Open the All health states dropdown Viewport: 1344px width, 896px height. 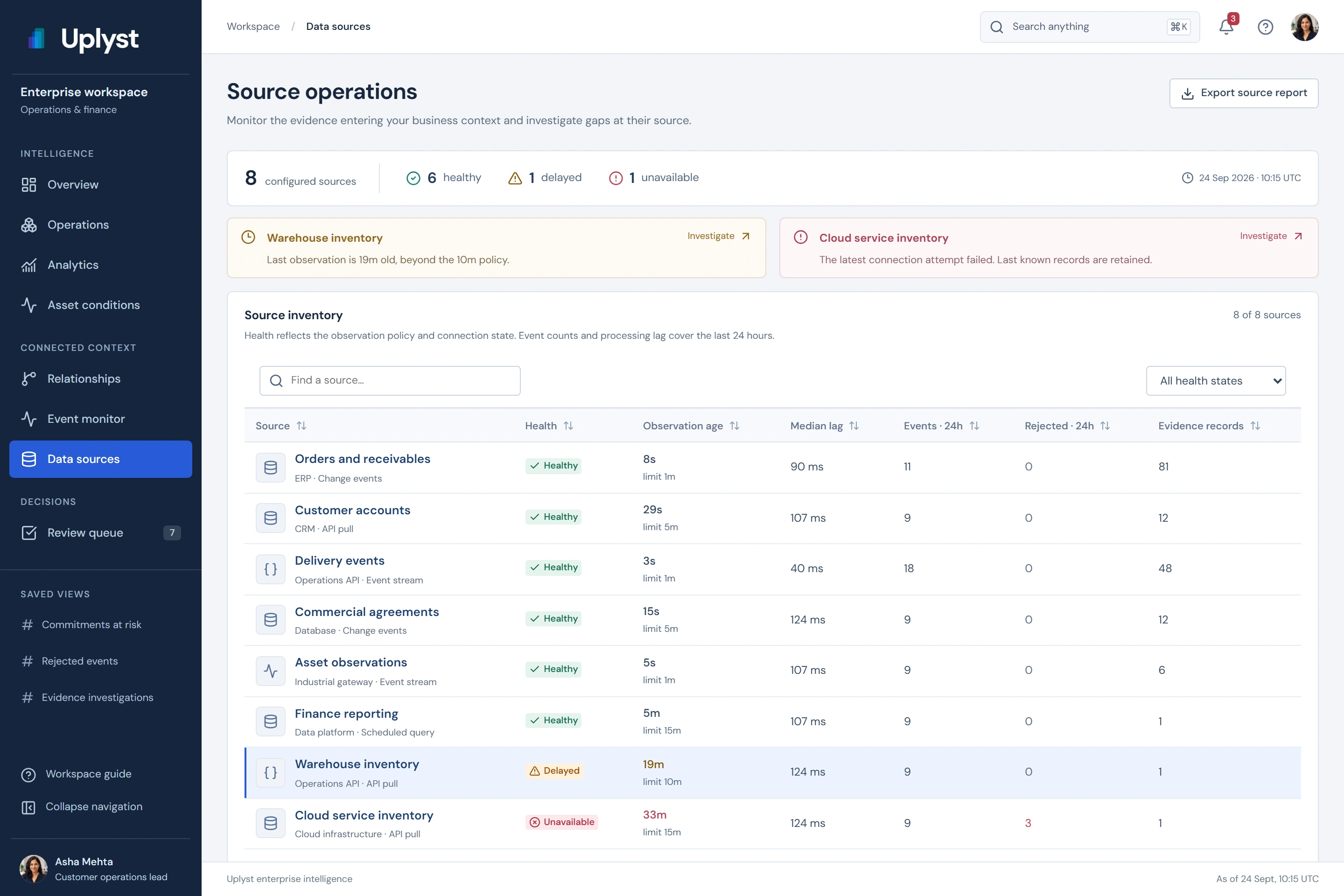pyautogui.click(x=1215, y=381)
